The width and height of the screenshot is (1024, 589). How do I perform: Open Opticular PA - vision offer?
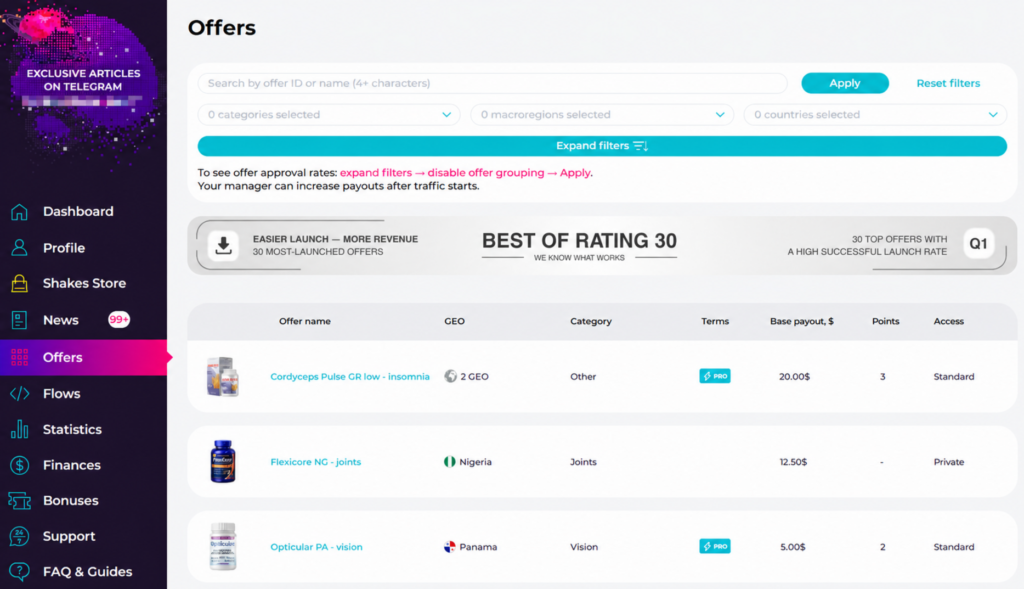tap(316, 547)
